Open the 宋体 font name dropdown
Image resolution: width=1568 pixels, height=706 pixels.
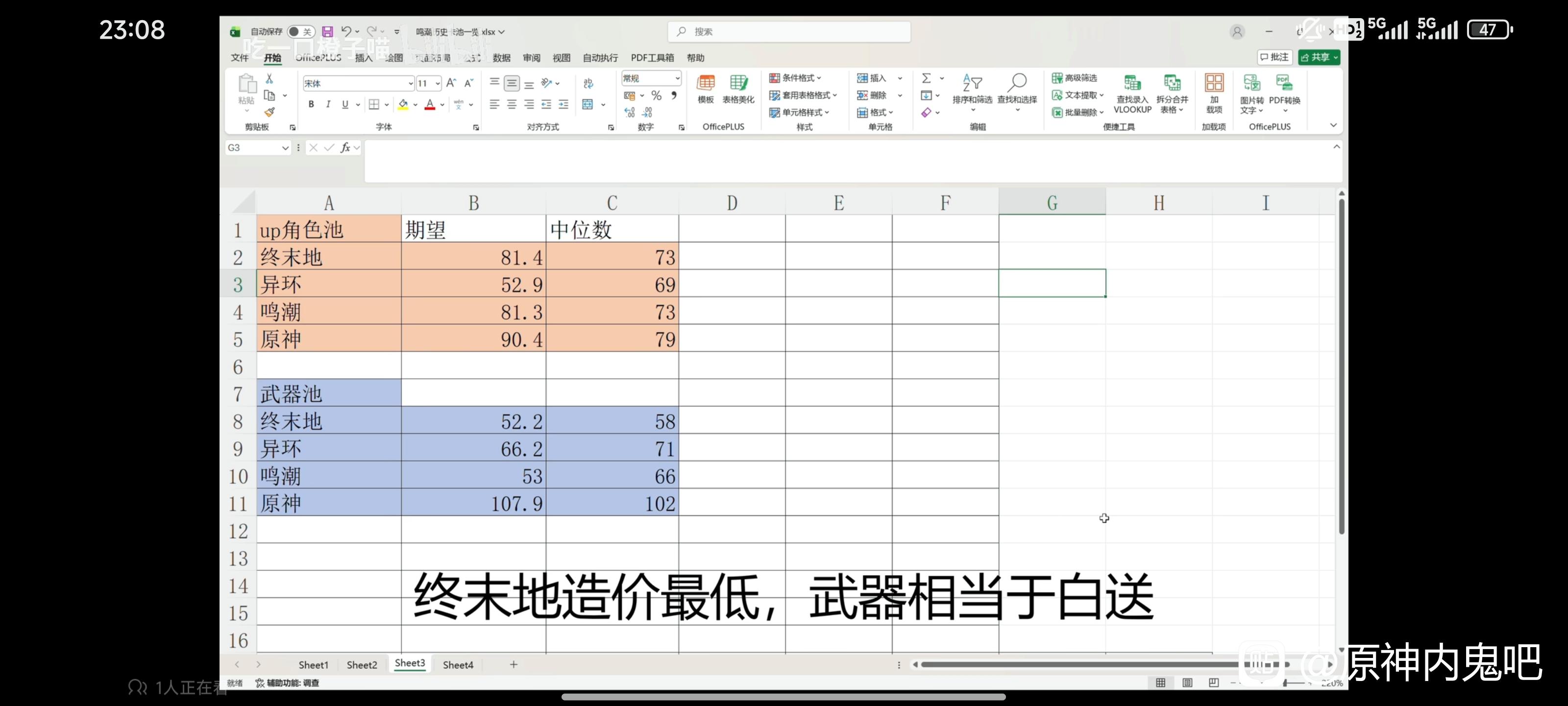pos(411,83)
